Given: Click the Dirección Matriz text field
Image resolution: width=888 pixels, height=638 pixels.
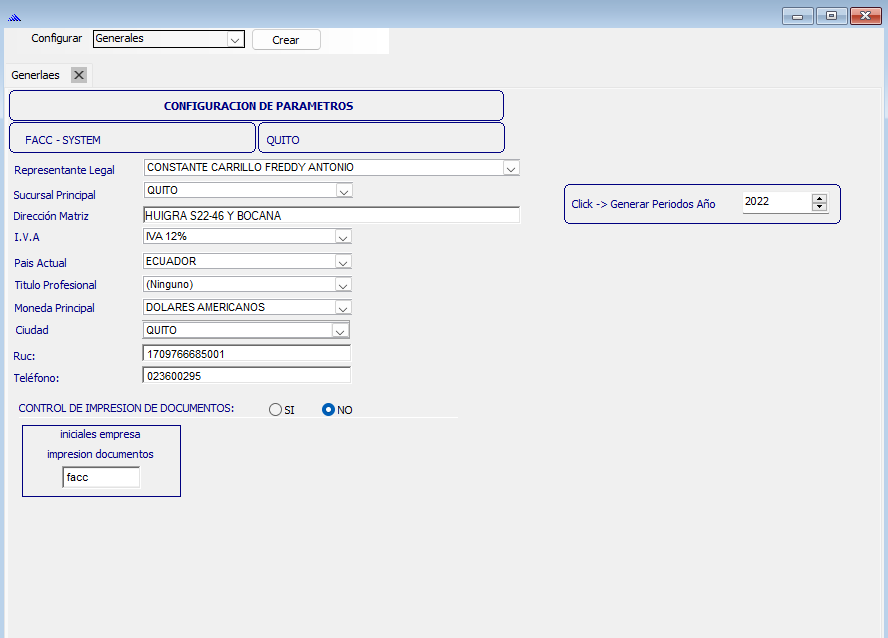Looking at the screenshot, I should 331,216.
